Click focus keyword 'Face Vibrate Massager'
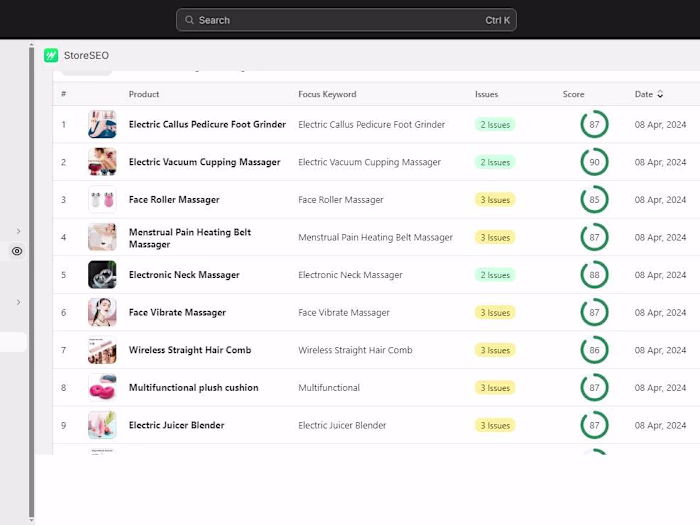This screenshot has height=525, width=700. [344, 312]
